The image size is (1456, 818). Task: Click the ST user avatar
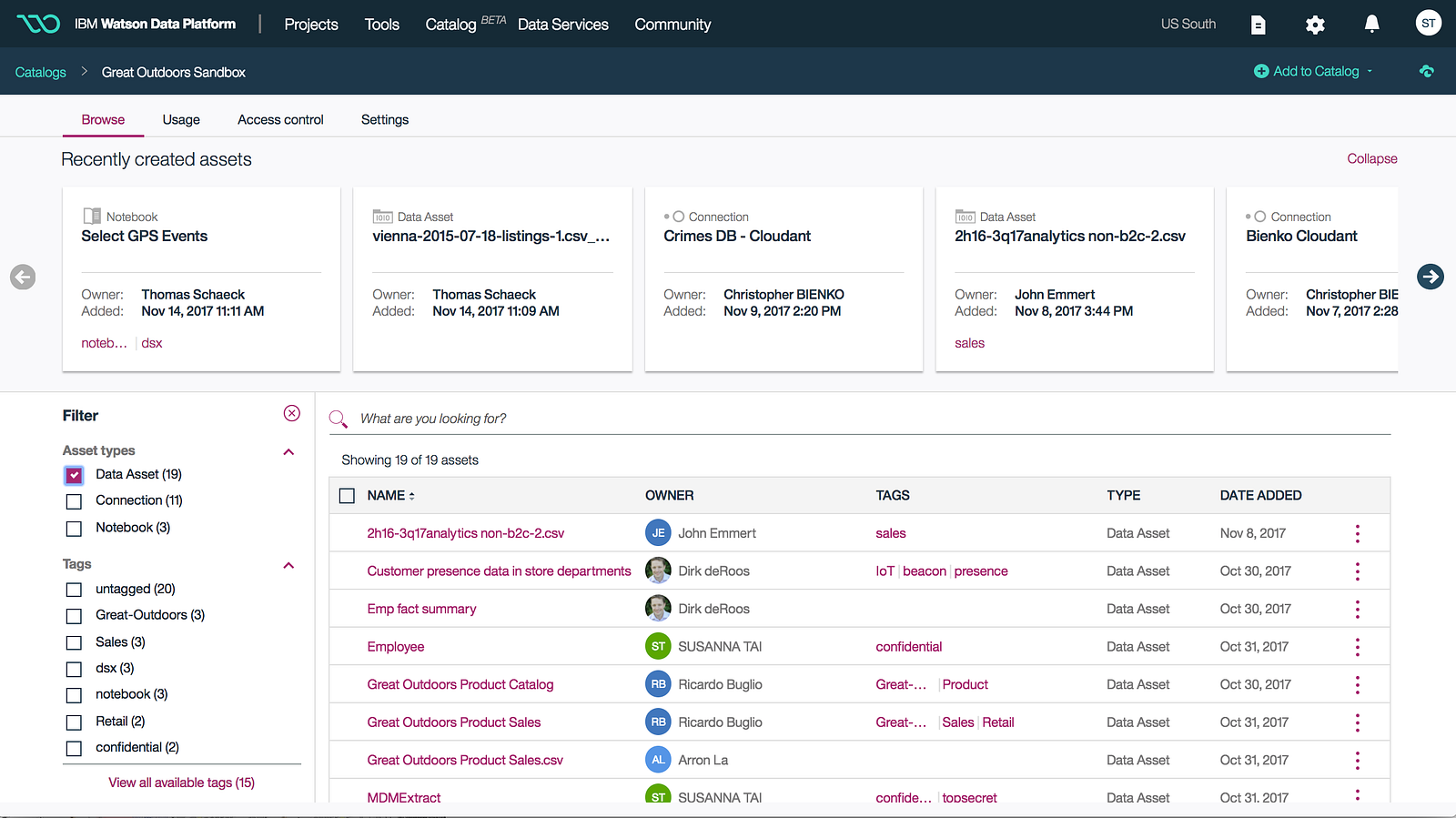coord(1428,23)
